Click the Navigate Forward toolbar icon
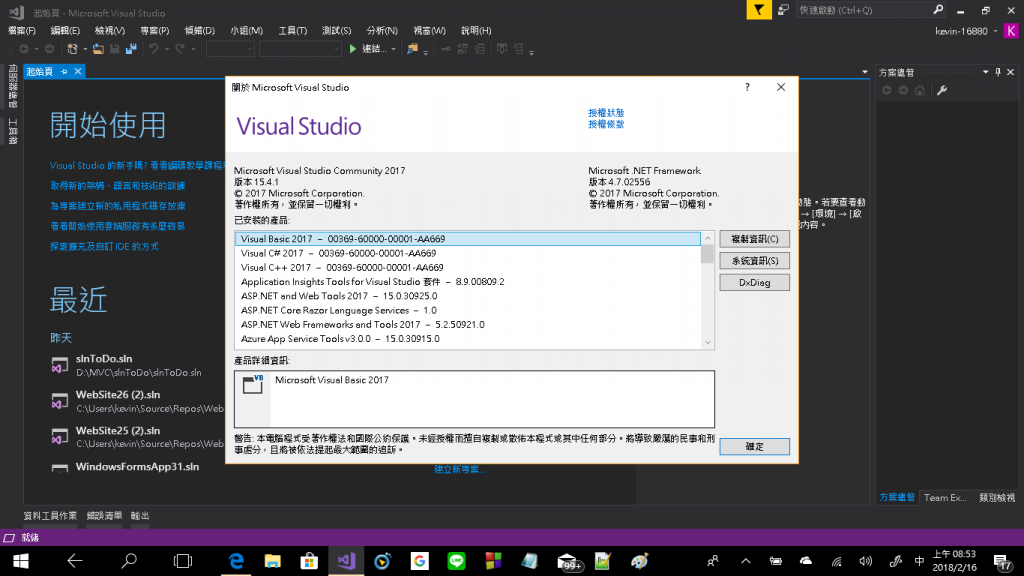The width and height of the screenshot is (1024, 576). (49, 49)
